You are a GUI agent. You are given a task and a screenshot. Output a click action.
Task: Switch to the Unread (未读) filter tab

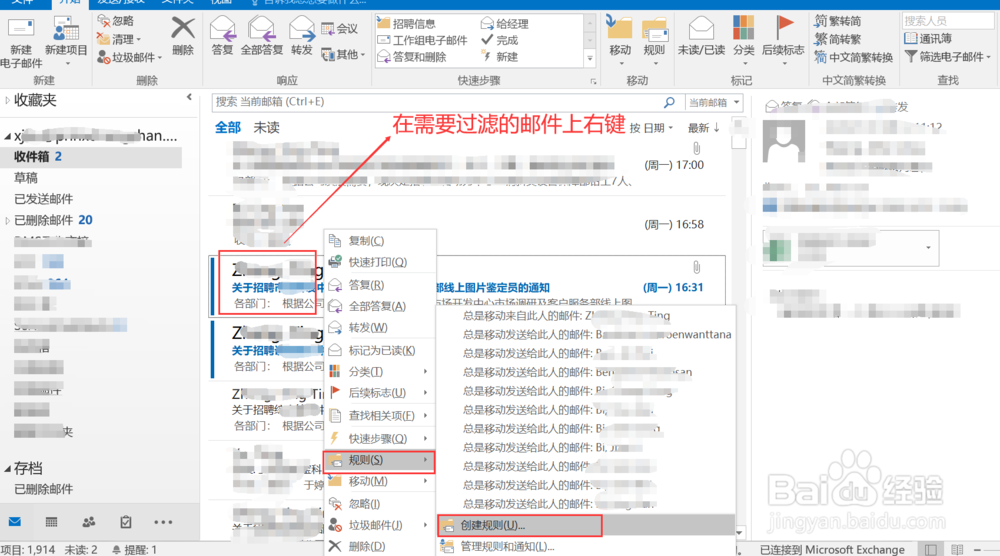pos(267,128)
